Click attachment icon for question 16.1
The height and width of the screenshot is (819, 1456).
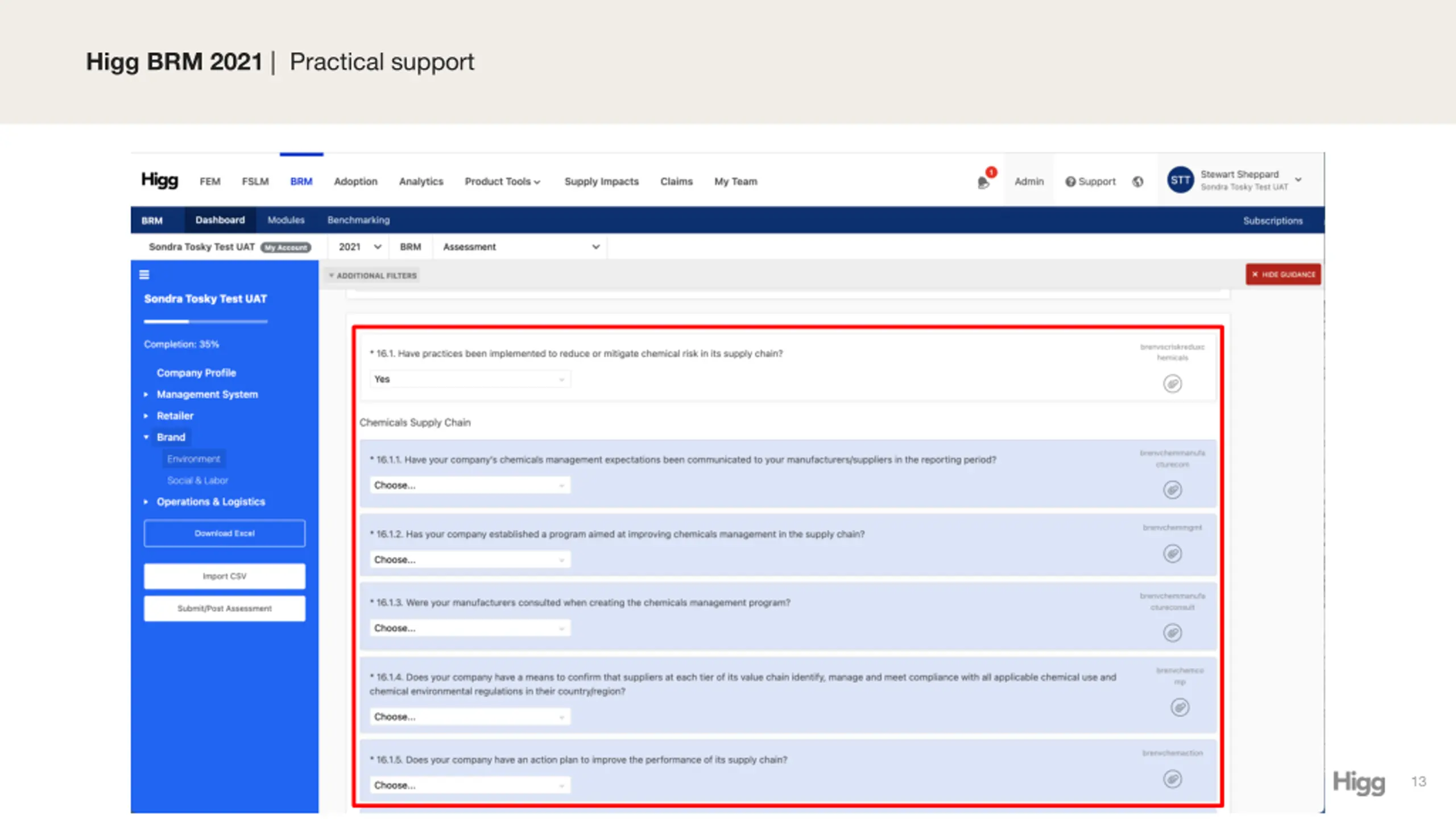pyautogui.click(x=1172, y=384)
